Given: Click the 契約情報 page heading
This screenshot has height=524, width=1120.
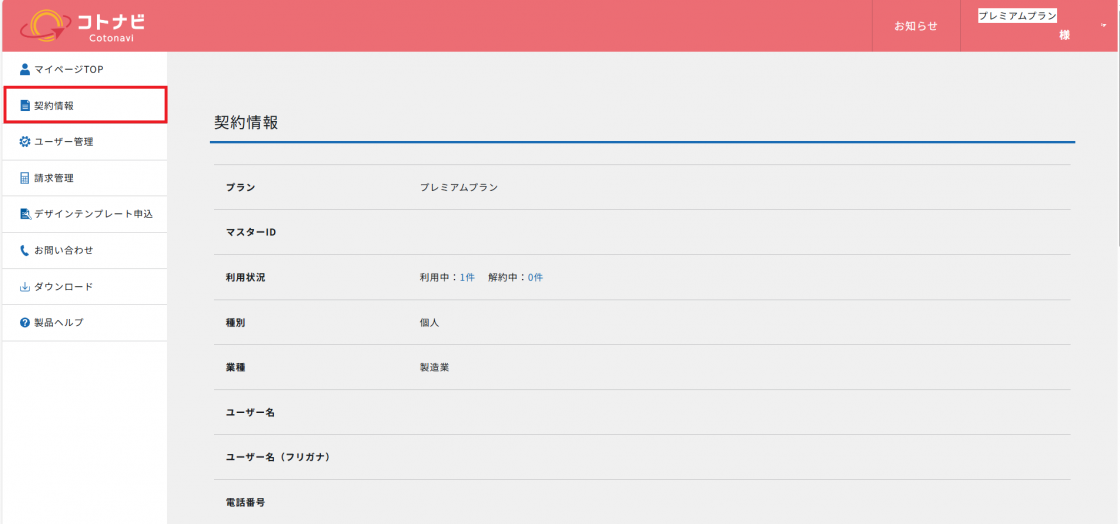Looking at the screenshot, I should point(246,123).
